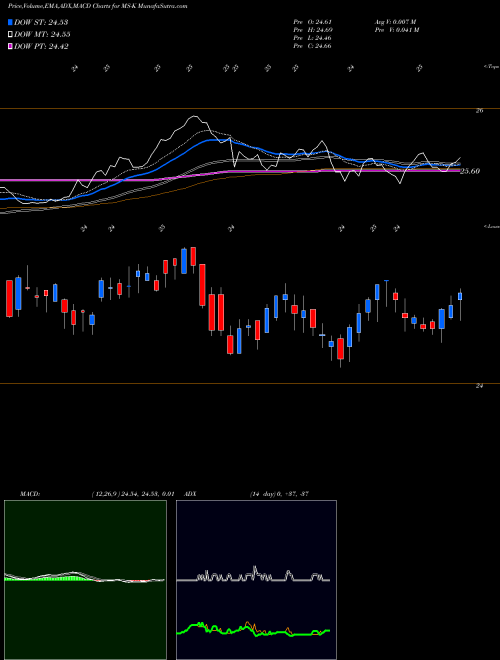Screen dimensions: 500x660
Task: Click the 'Pre O: 24.61' open value
Action: coord(312,22)
